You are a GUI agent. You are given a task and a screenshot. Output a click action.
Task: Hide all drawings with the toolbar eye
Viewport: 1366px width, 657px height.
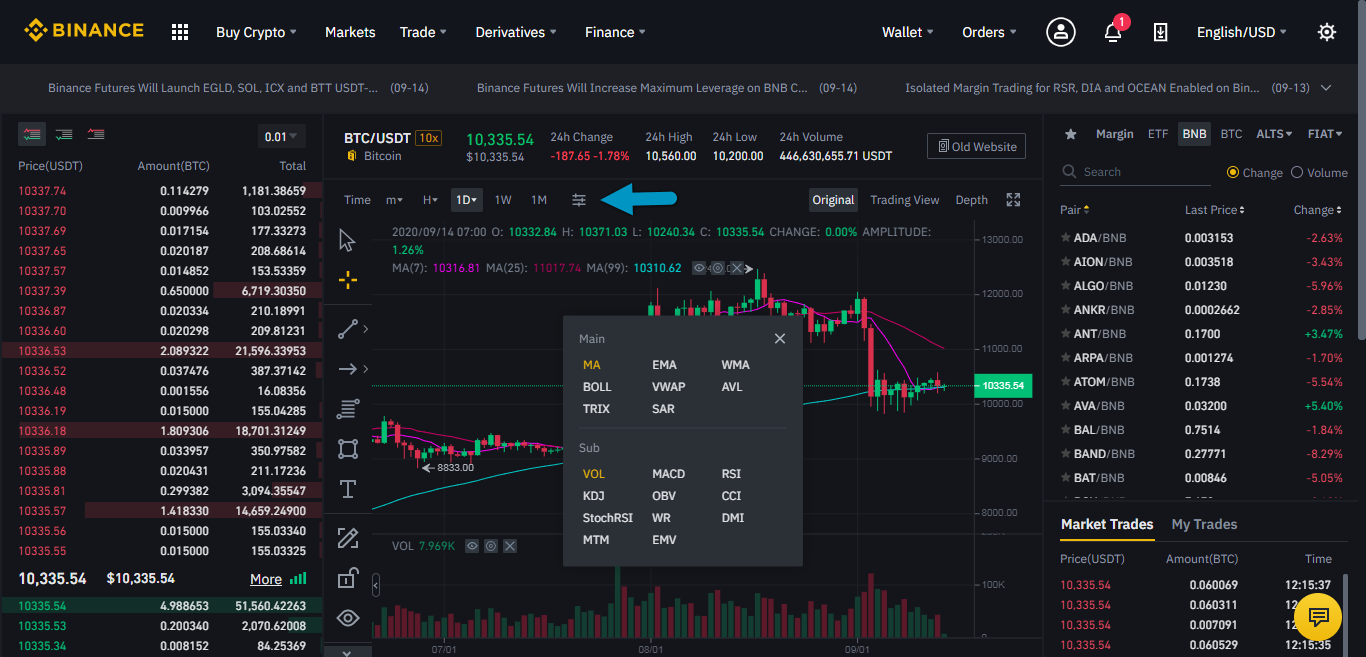pos(348,618)
